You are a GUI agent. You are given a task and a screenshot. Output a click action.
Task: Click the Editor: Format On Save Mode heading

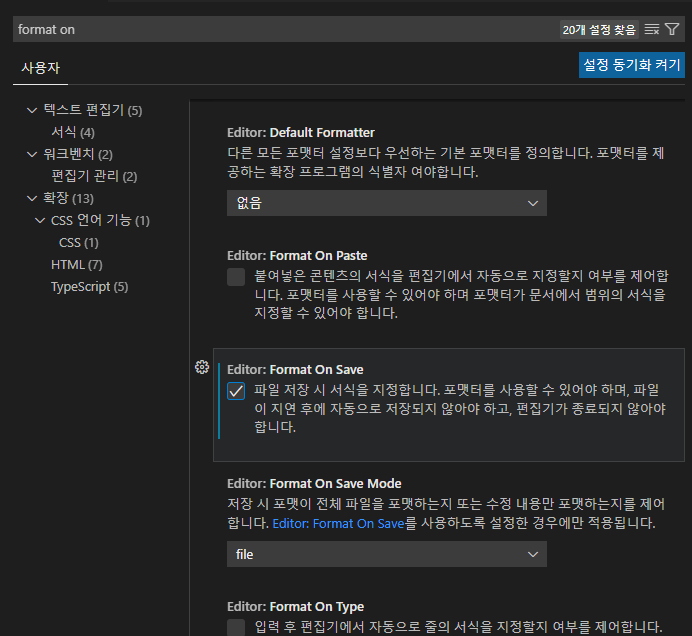point(314,484)
